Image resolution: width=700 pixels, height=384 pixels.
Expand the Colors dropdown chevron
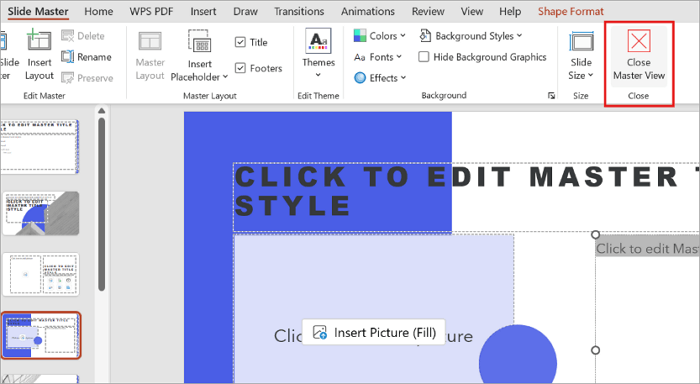pyautogui.click(x=403, y=35)
